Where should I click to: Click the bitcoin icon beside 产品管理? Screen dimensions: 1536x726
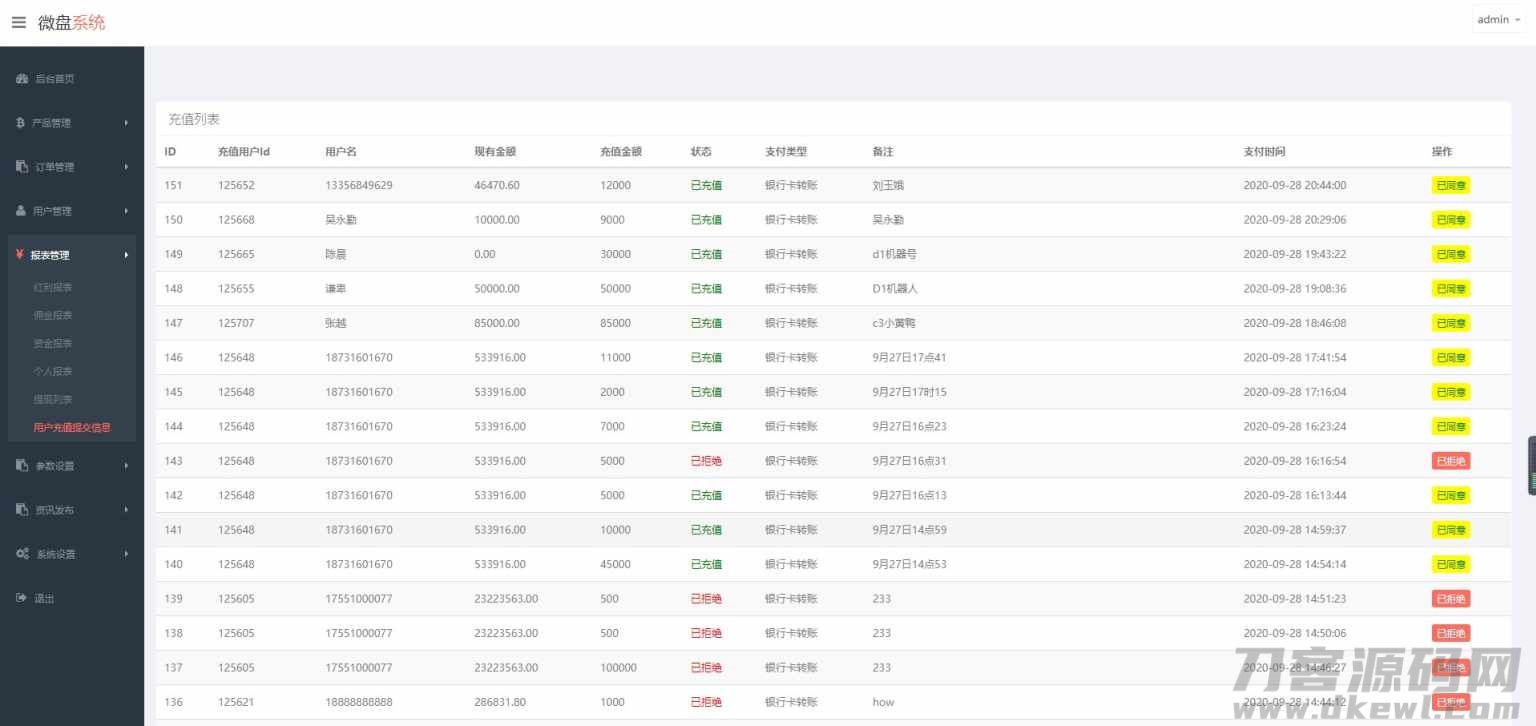21,123
